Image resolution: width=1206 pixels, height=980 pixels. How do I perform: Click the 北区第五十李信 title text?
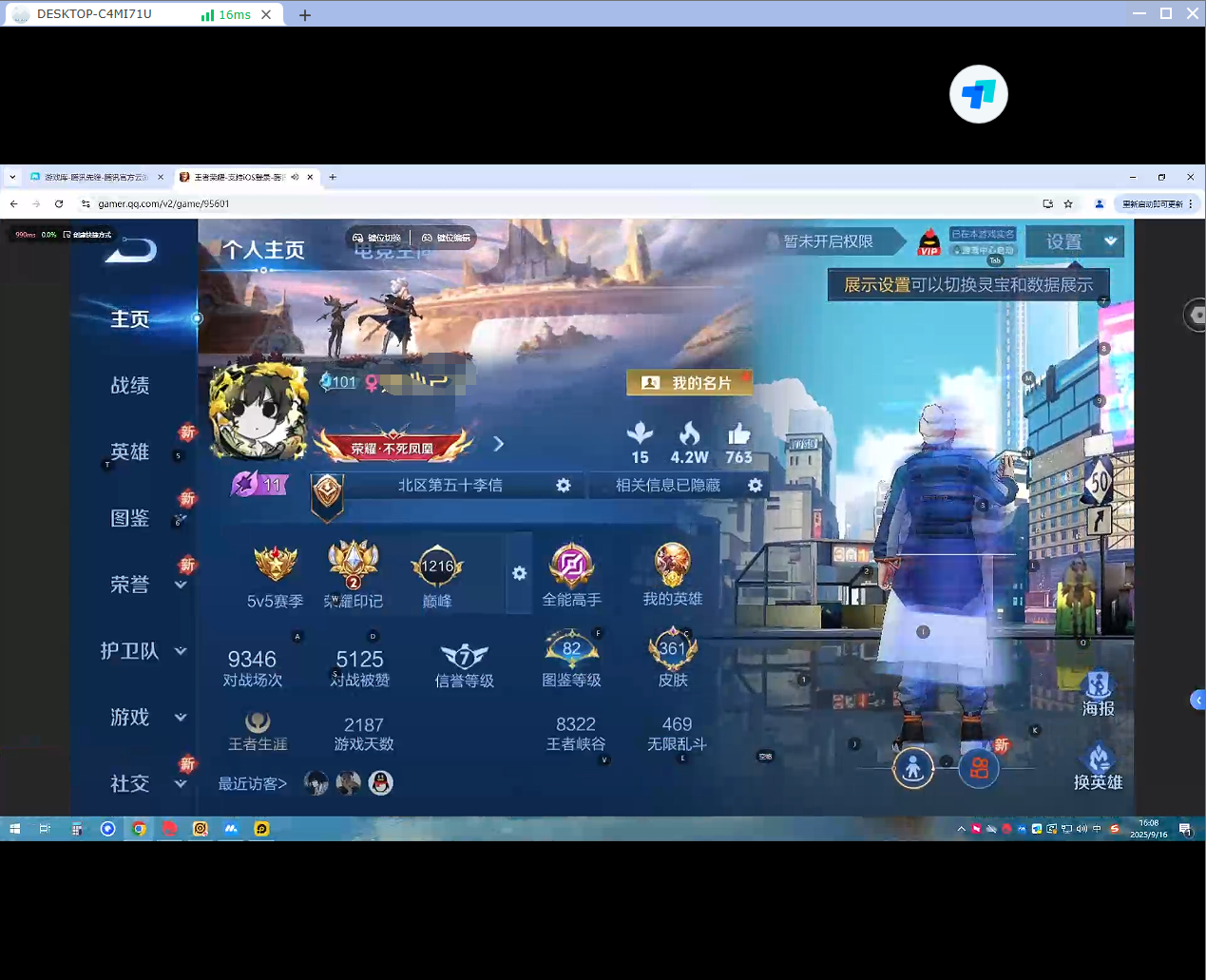(x=450, y=485)
